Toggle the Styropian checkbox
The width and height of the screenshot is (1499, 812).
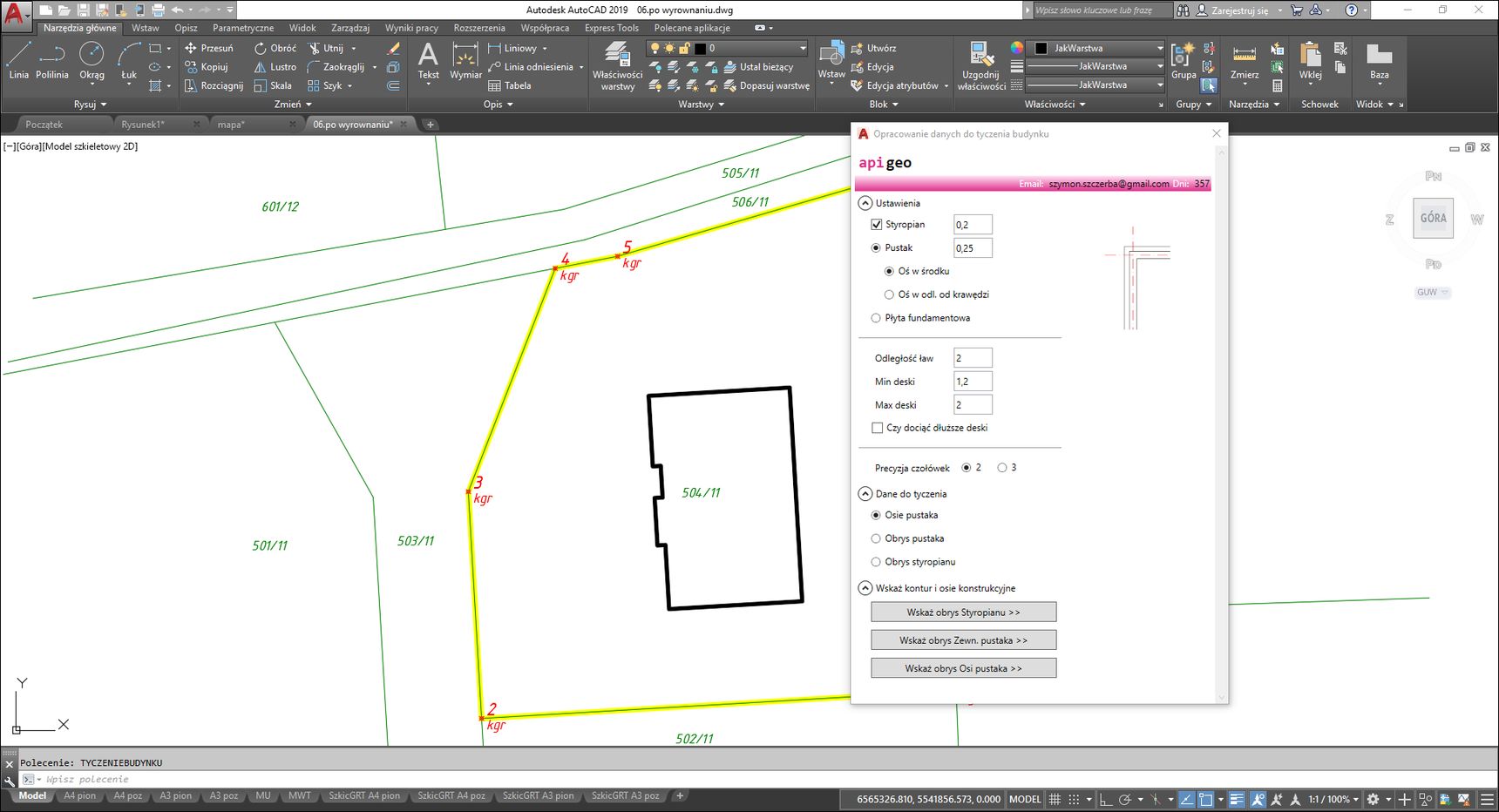click(x=877, y=224)
